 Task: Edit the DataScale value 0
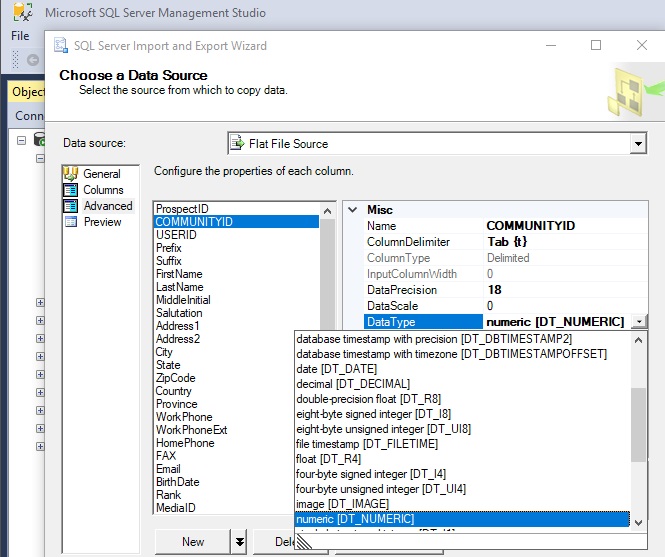(x=566, y=306)
